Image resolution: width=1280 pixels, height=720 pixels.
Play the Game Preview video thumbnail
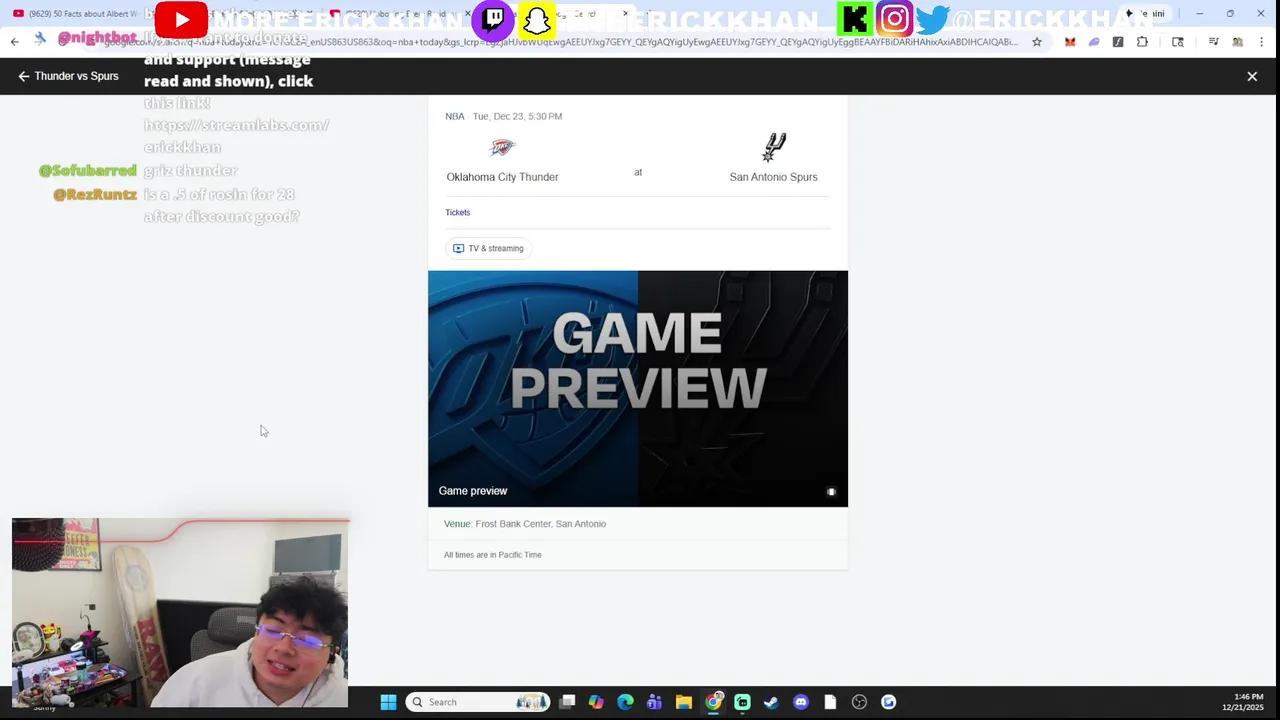[x=638, y=388]
